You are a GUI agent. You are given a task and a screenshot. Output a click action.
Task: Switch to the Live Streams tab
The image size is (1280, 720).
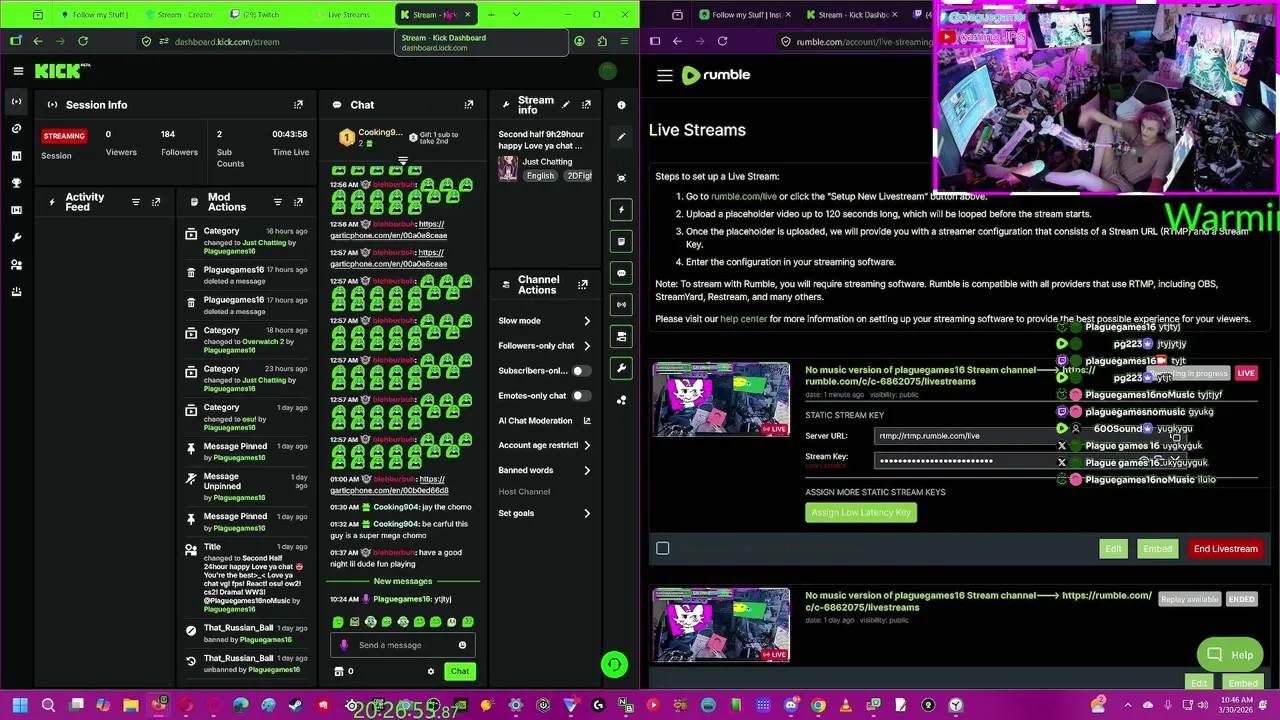pyautogui.click(x=348, y=15)
